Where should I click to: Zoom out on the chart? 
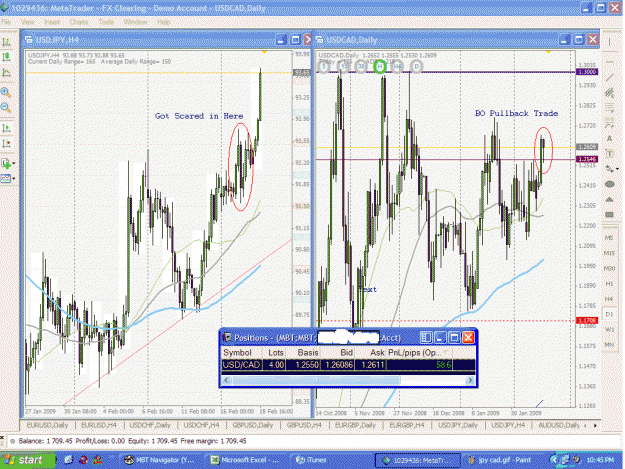6,107
